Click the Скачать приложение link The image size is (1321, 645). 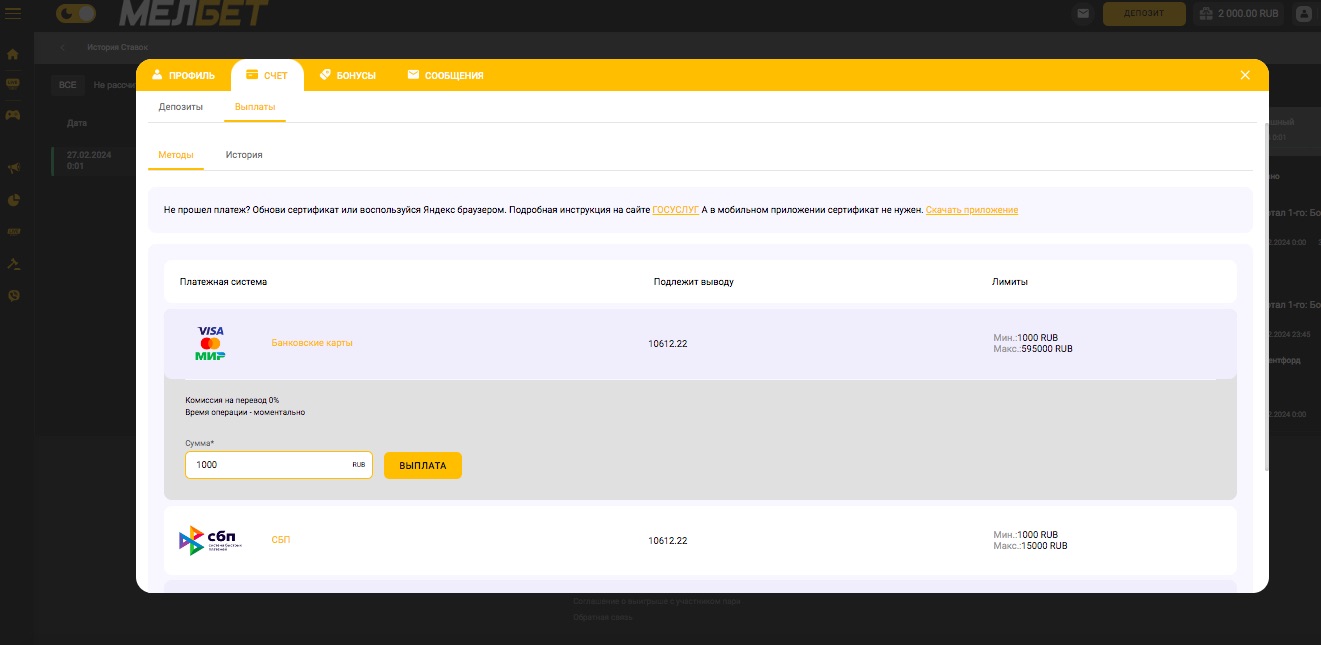(x=972, y=210)
